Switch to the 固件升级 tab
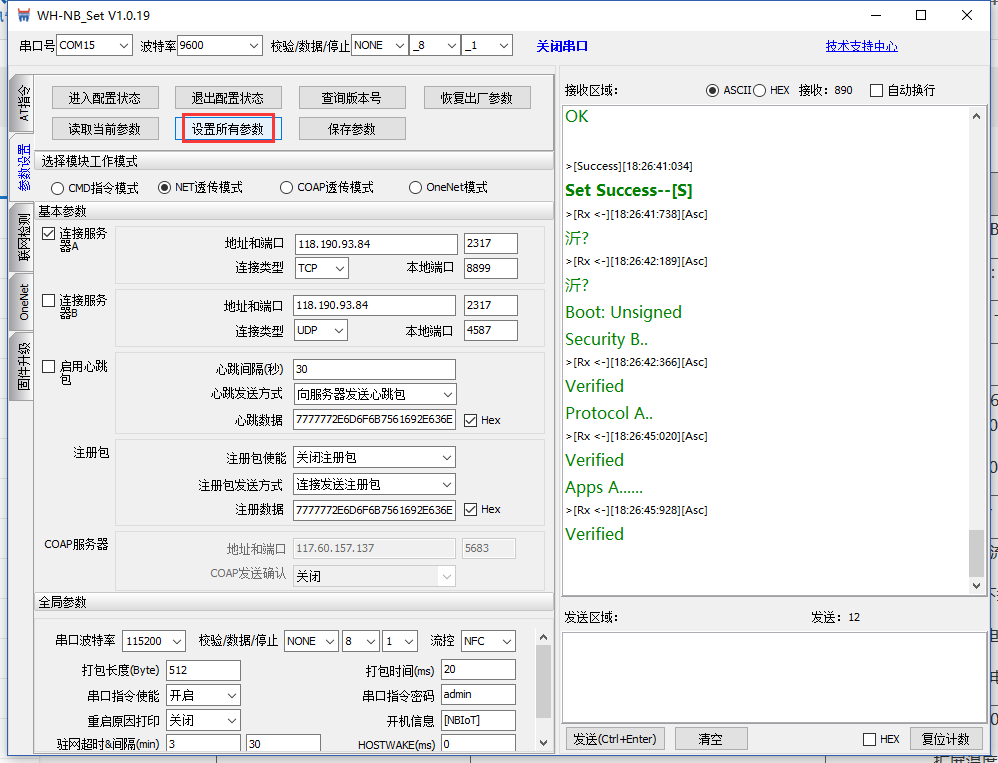This screenshot has height=763, width=998. tap(22, 366)
